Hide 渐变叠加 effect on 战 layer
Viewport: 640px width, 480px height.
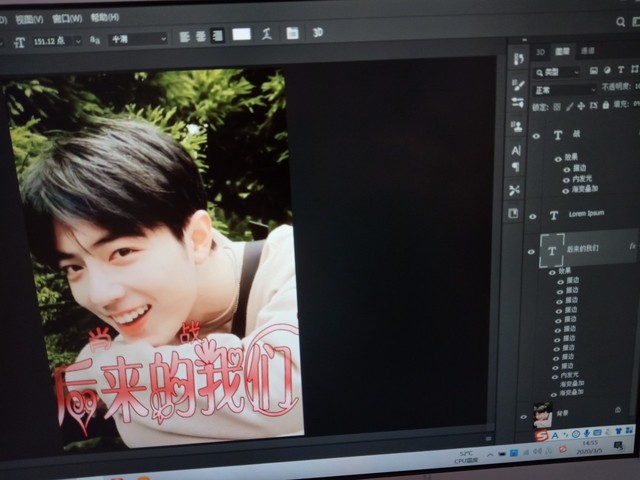[565, 191]
